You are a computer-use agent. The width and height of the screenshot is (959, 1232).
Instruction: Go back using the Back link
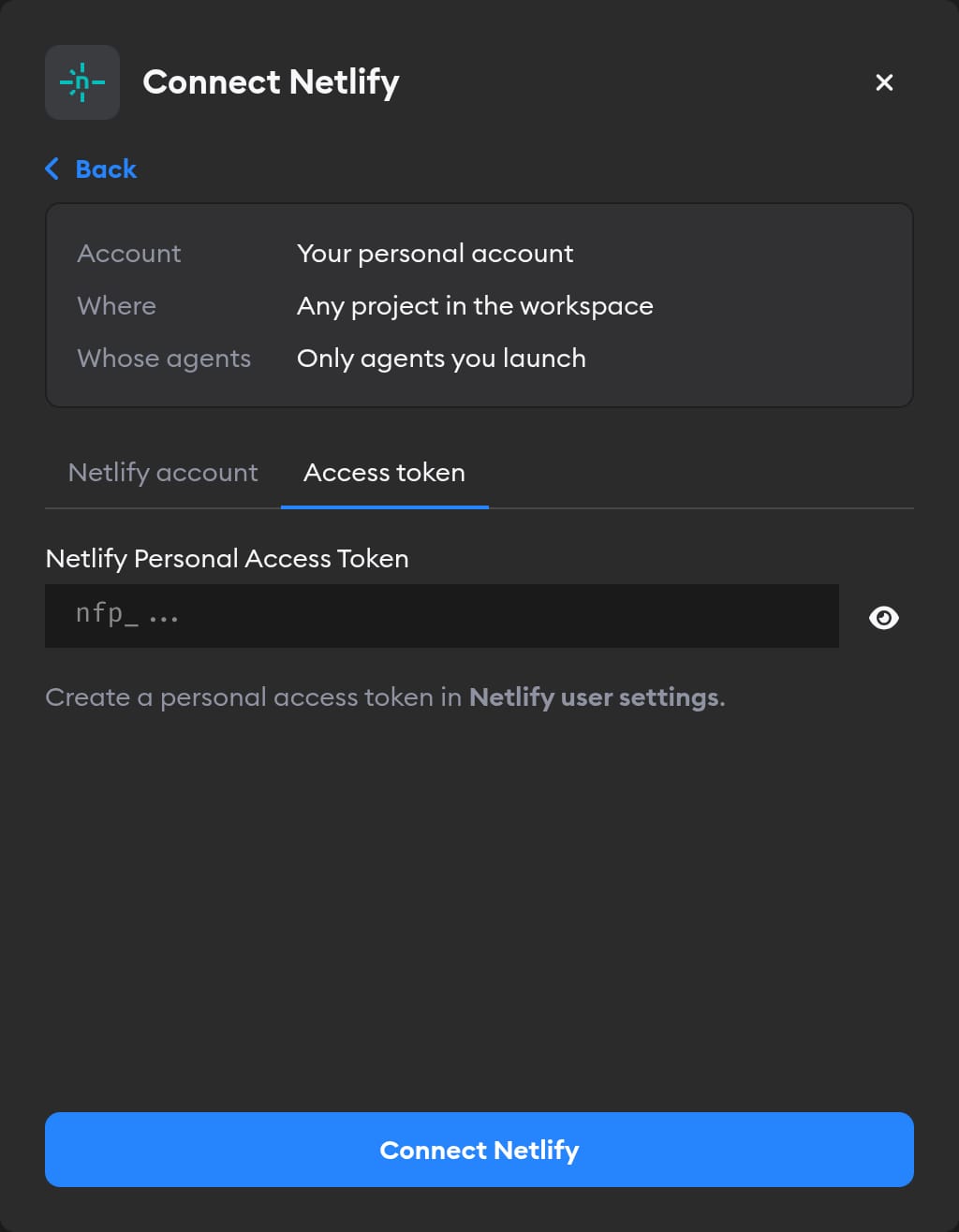tap(91, 169)
